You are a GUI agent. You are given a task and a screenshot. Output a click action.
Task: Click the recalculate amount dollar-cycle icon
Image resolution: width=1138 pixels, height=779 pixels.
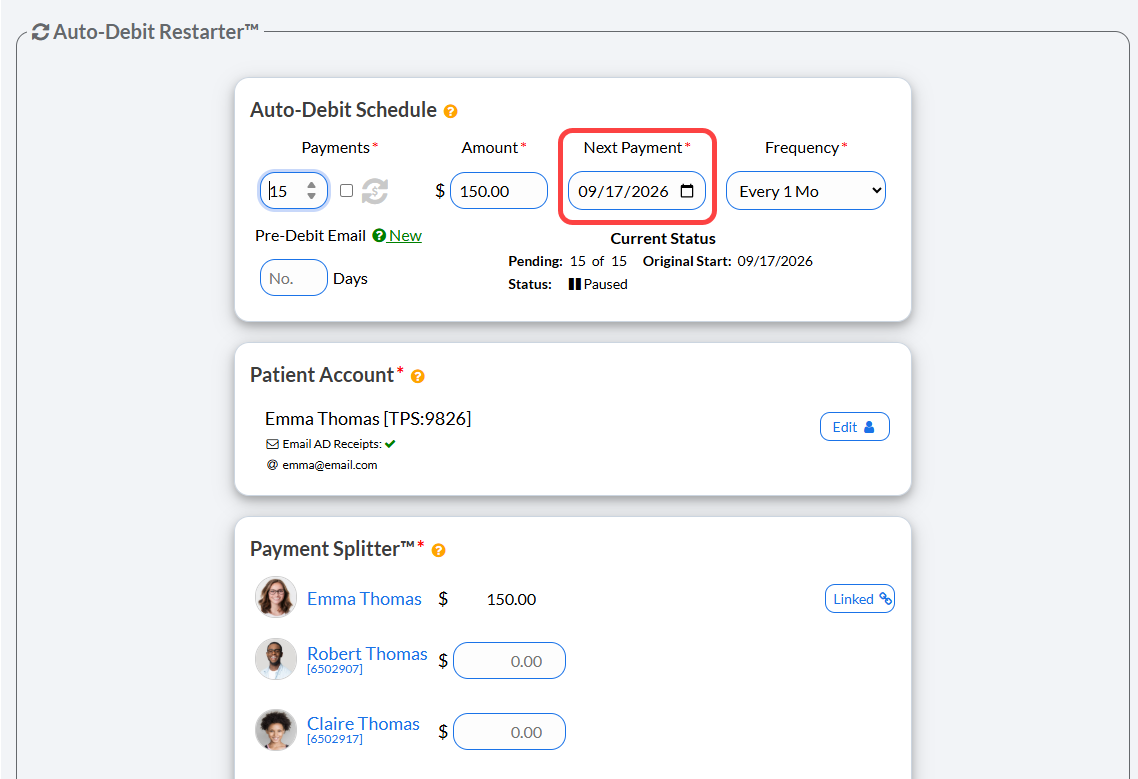pos(375,191)
